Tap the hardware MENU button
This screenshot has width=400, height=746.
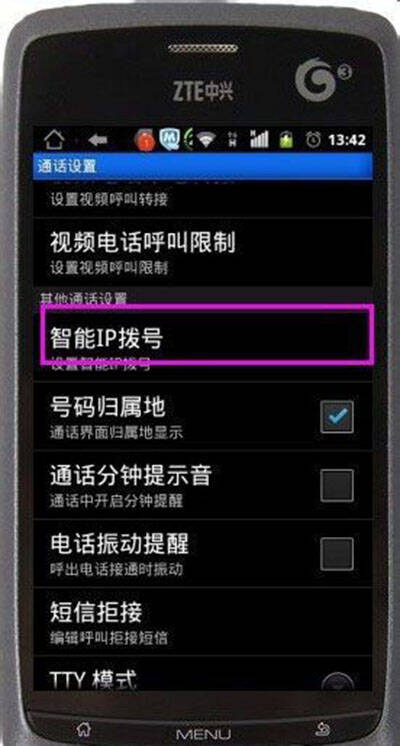pyautogui.click(x=203, y=733)
